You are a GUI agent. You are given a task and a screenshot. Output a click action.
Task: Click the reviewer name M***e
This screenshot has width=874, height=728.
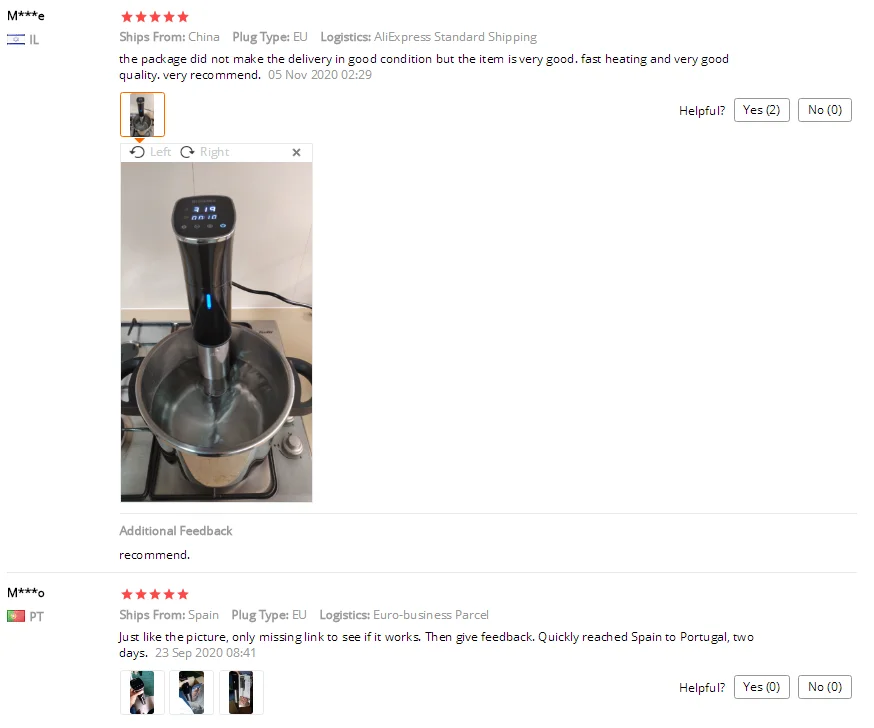coord(26,16)
